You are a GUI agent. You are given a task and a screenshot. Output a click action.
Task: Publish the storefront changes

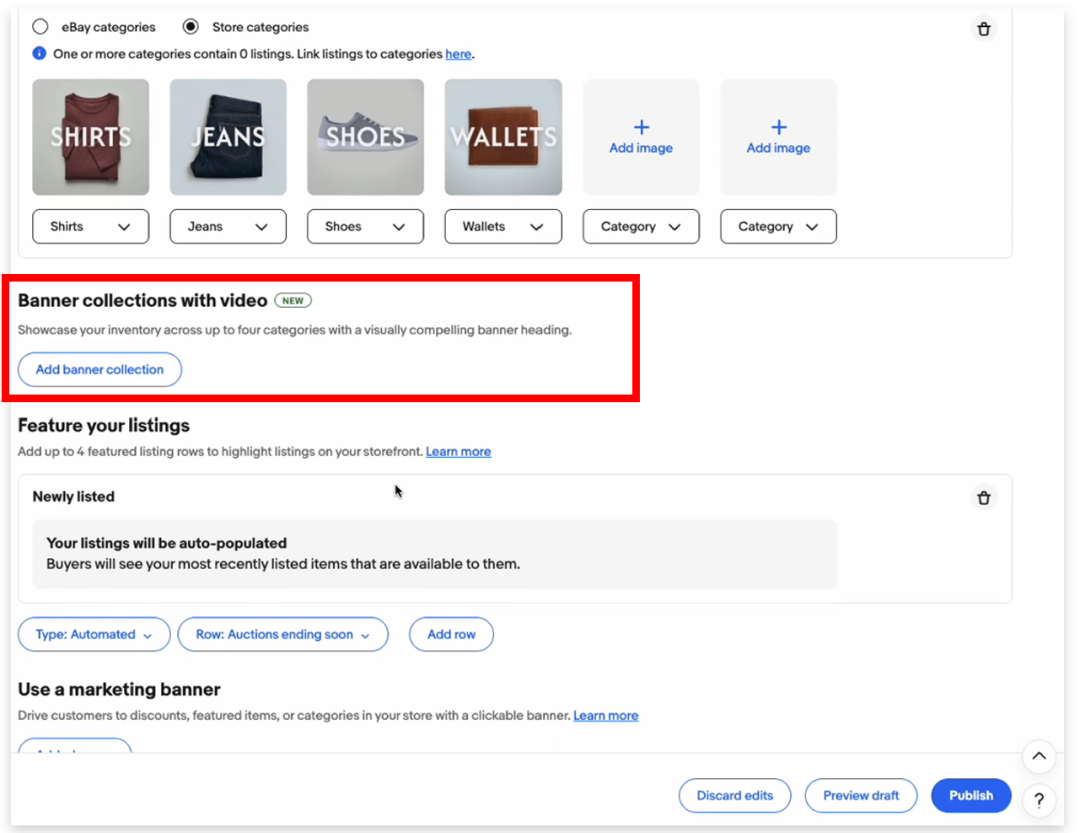971,796
